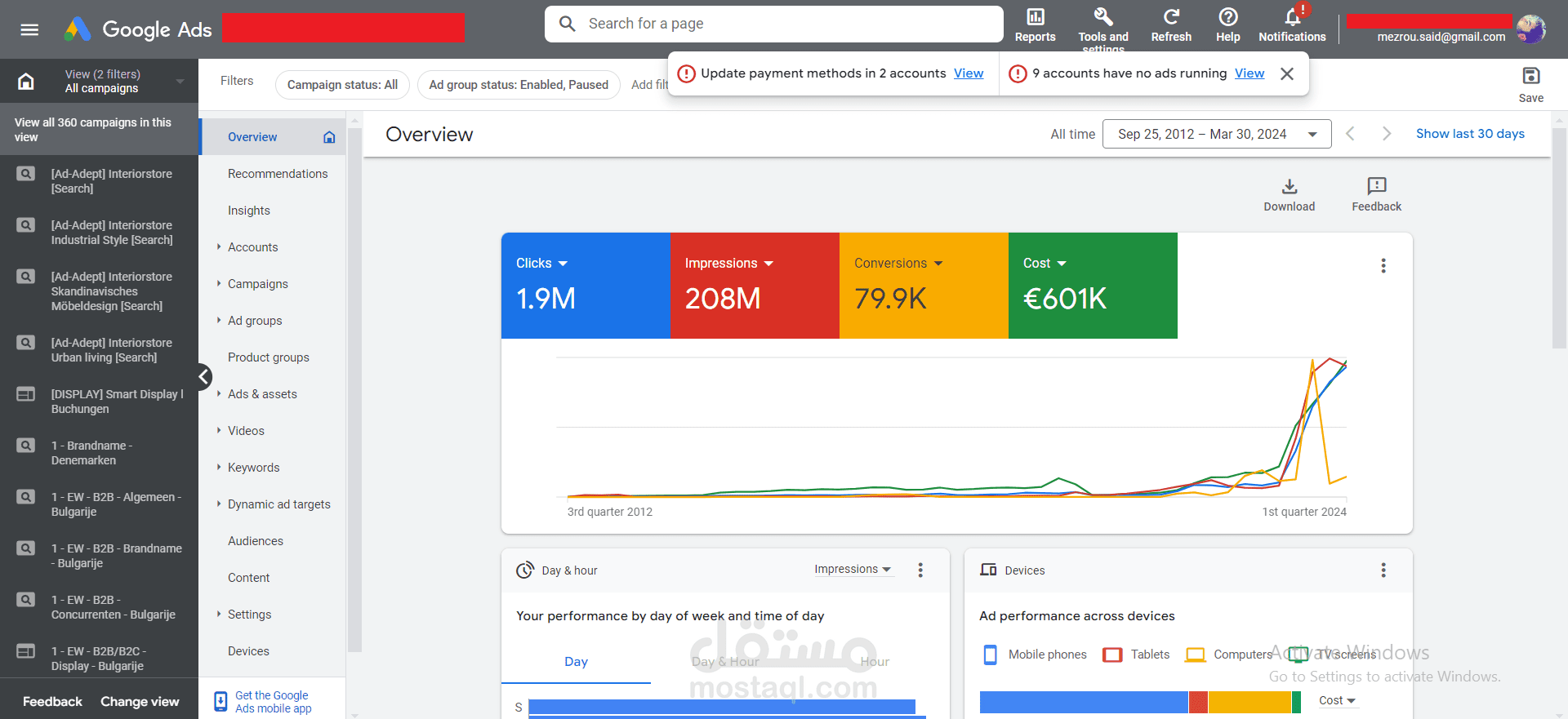
Task: Open the Reports icon
Action: 1035,25
